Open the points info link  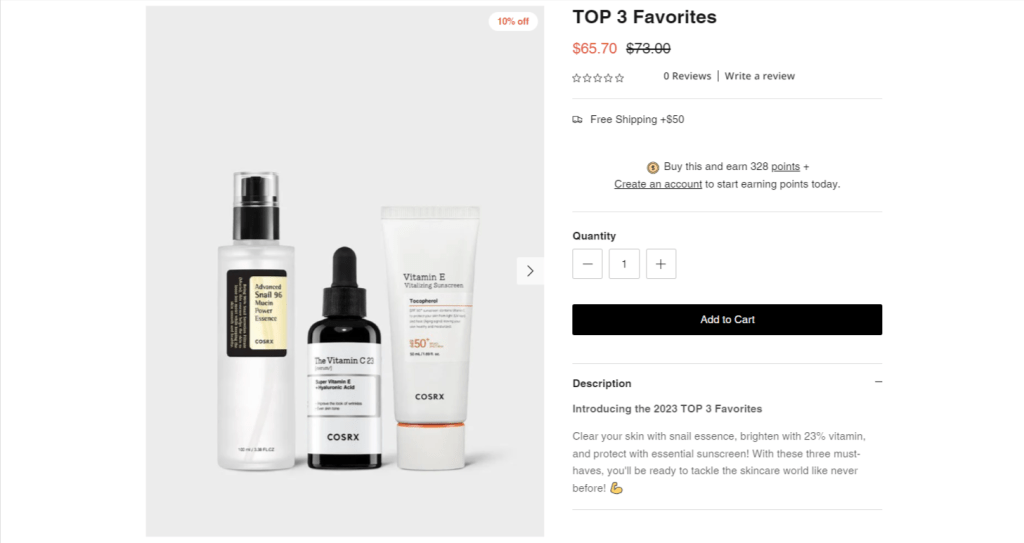(785, 167)
